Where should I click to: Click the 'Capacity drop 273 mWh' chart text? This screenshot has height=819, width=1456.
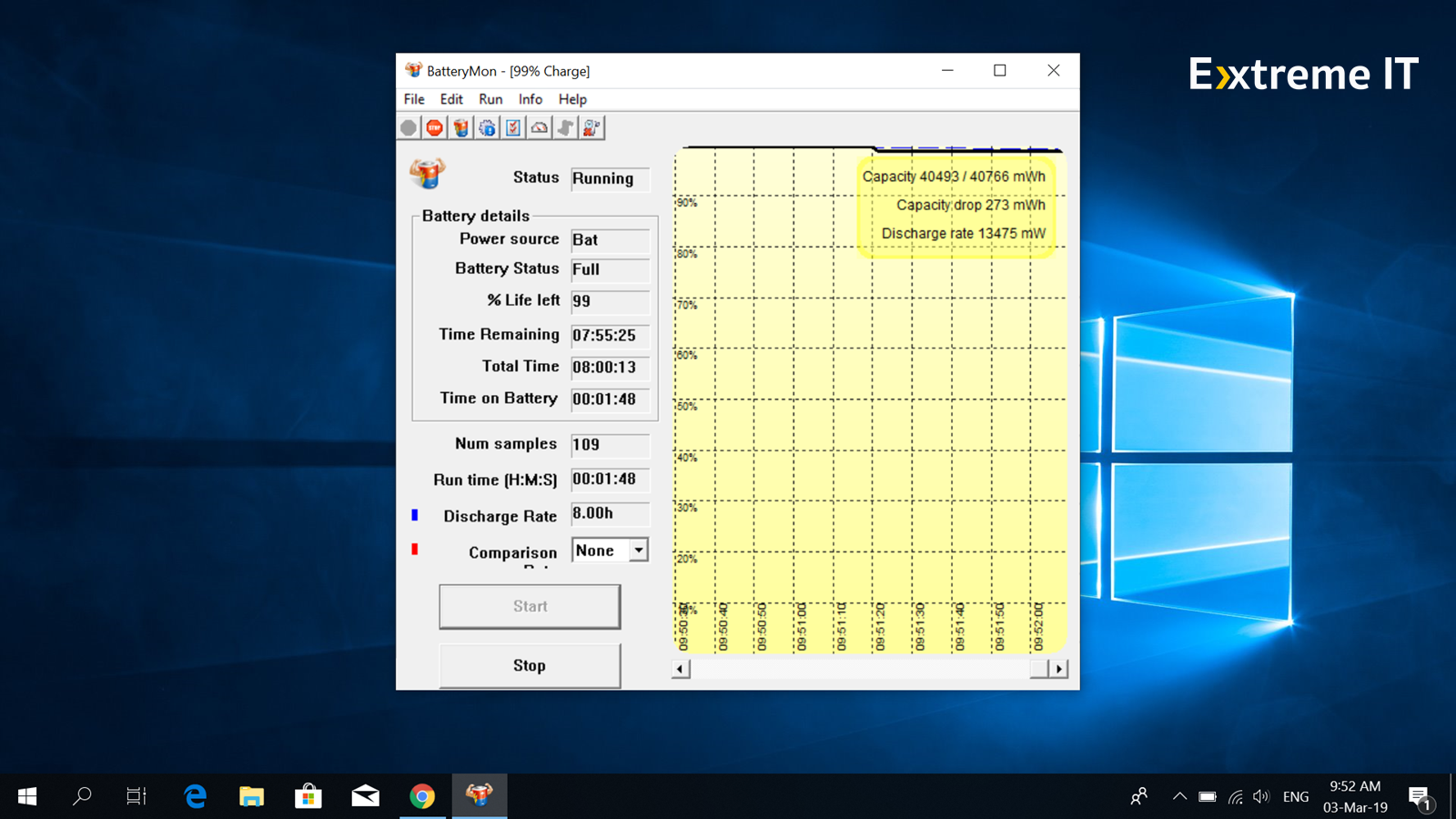(971, 205)
